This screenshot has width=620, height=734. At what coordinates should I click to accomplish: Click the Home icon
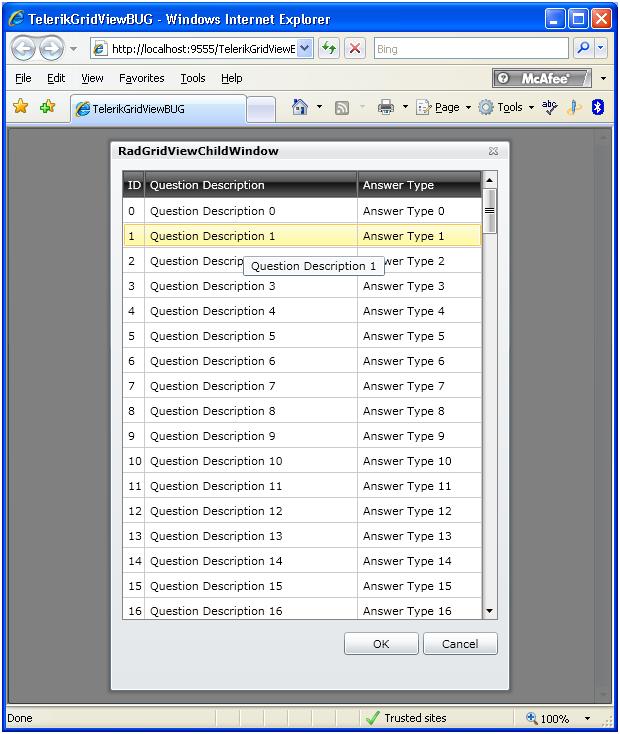point(300,107)
